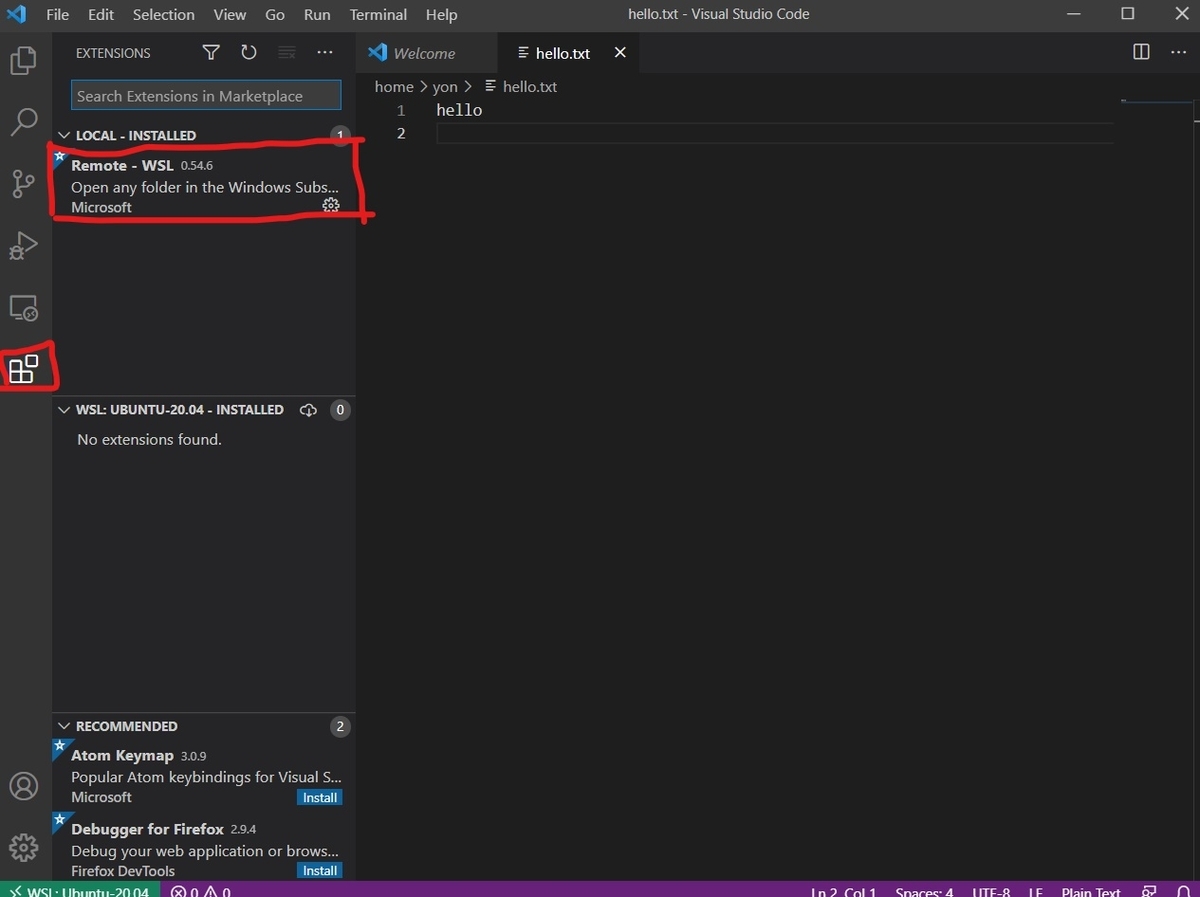Click the yon breadcrumb segment
Screen dimensions: 1200x897
(445, 87)
